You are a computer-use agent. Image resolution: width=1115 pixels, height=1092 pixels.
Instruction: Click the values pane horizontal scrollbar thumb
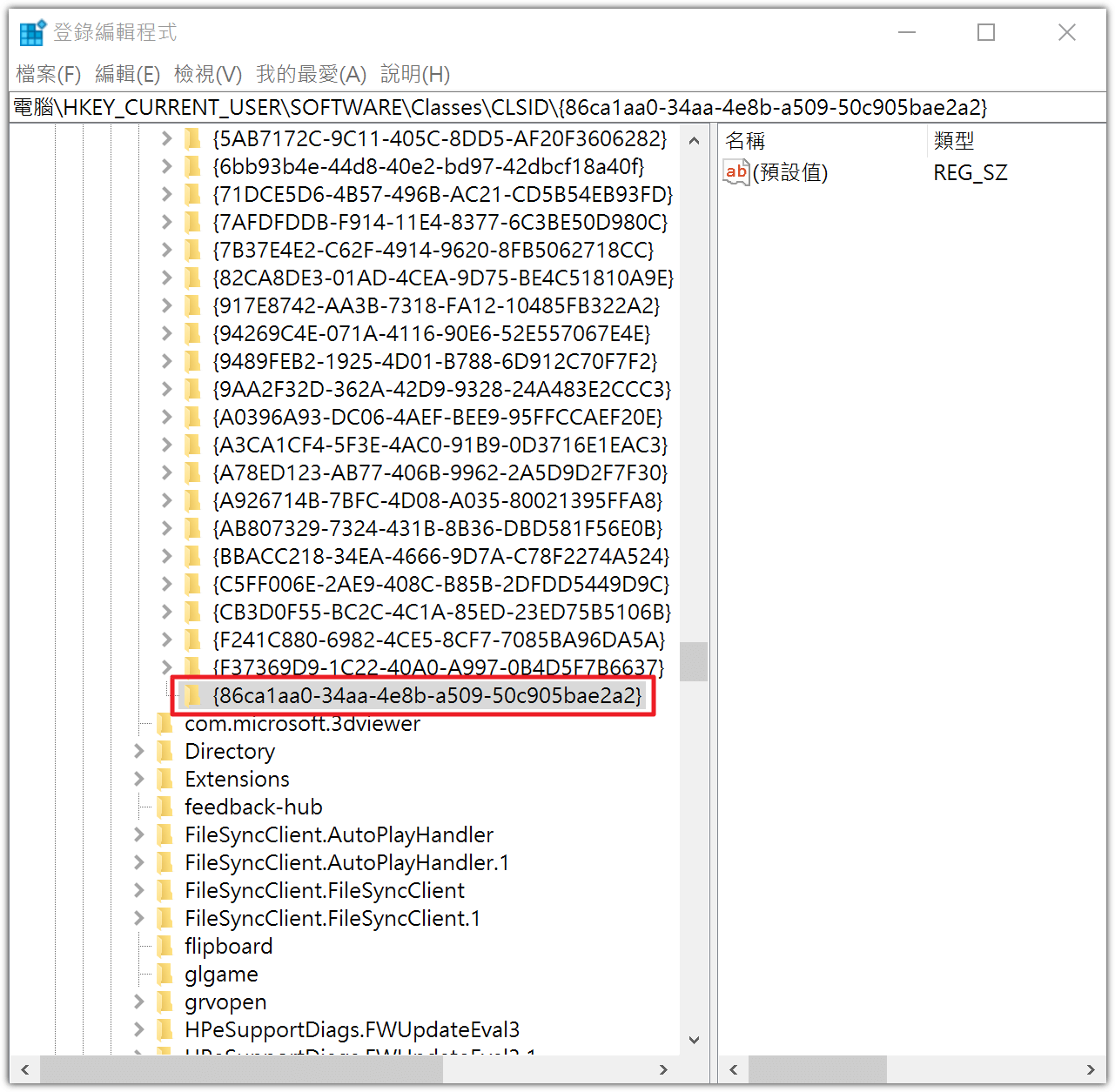(x=817, y=1069)
